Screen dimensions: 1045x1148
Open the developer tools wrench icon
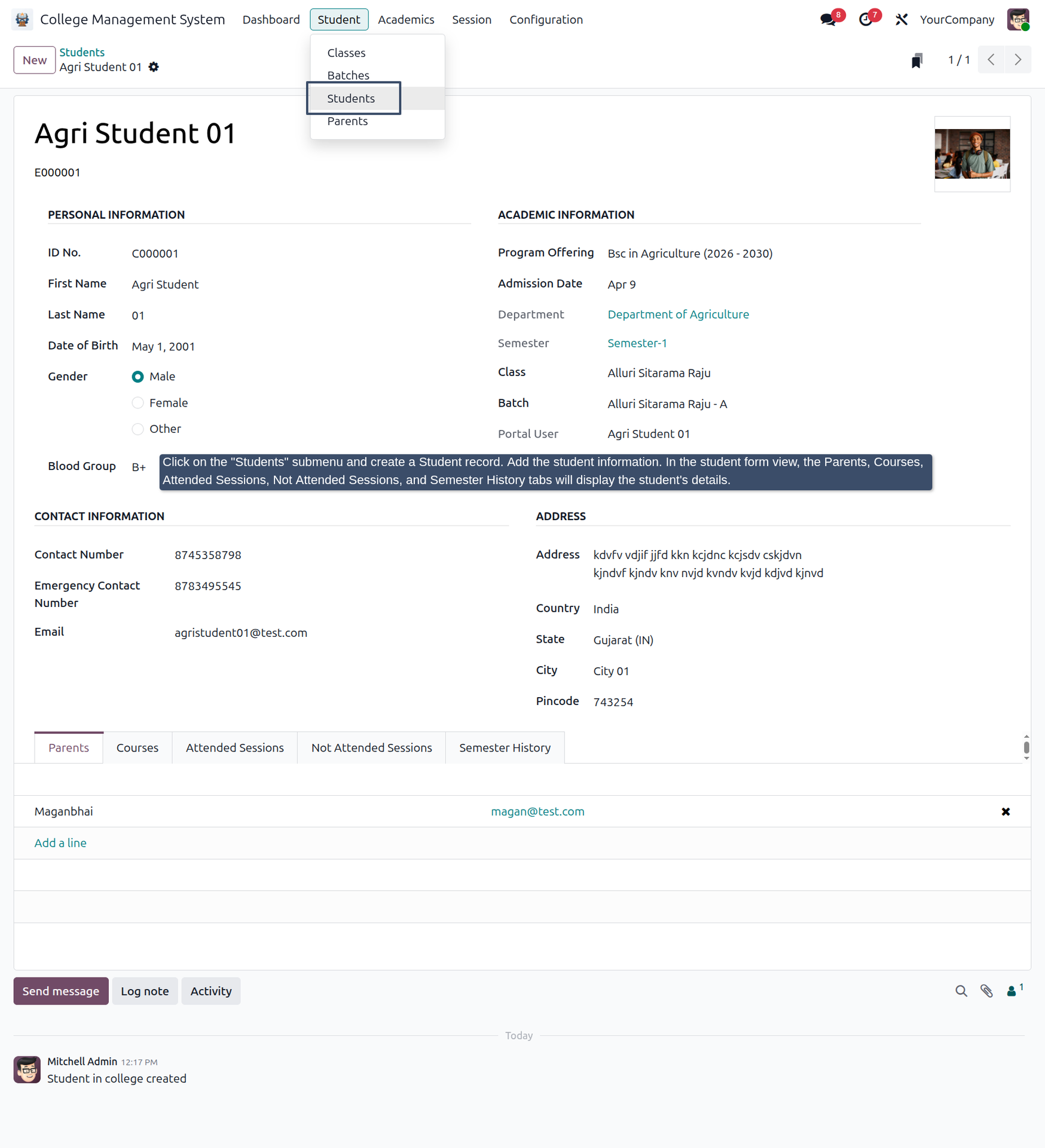pyautogui.click(x=902, y=20)
